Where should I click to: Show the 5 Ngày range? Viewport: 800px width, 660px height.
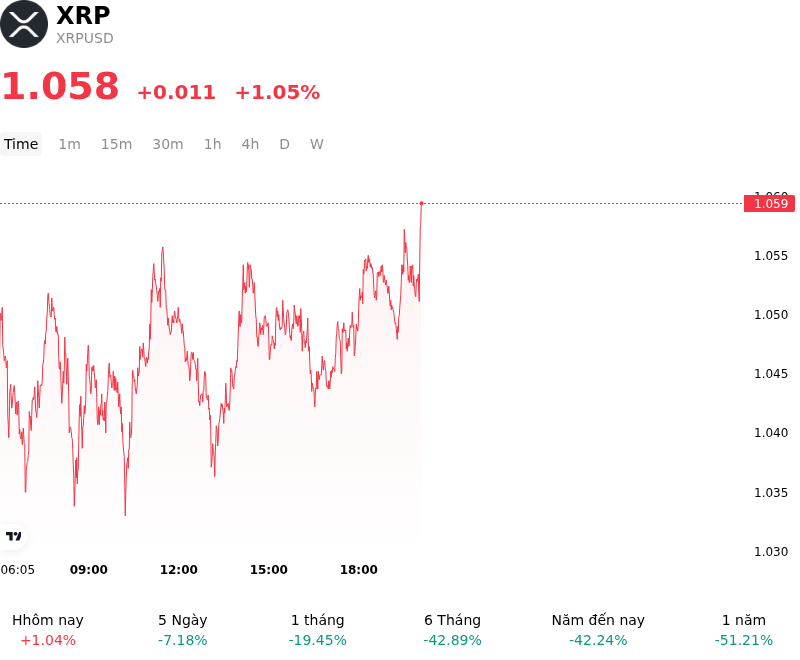[x=183, y=630]
